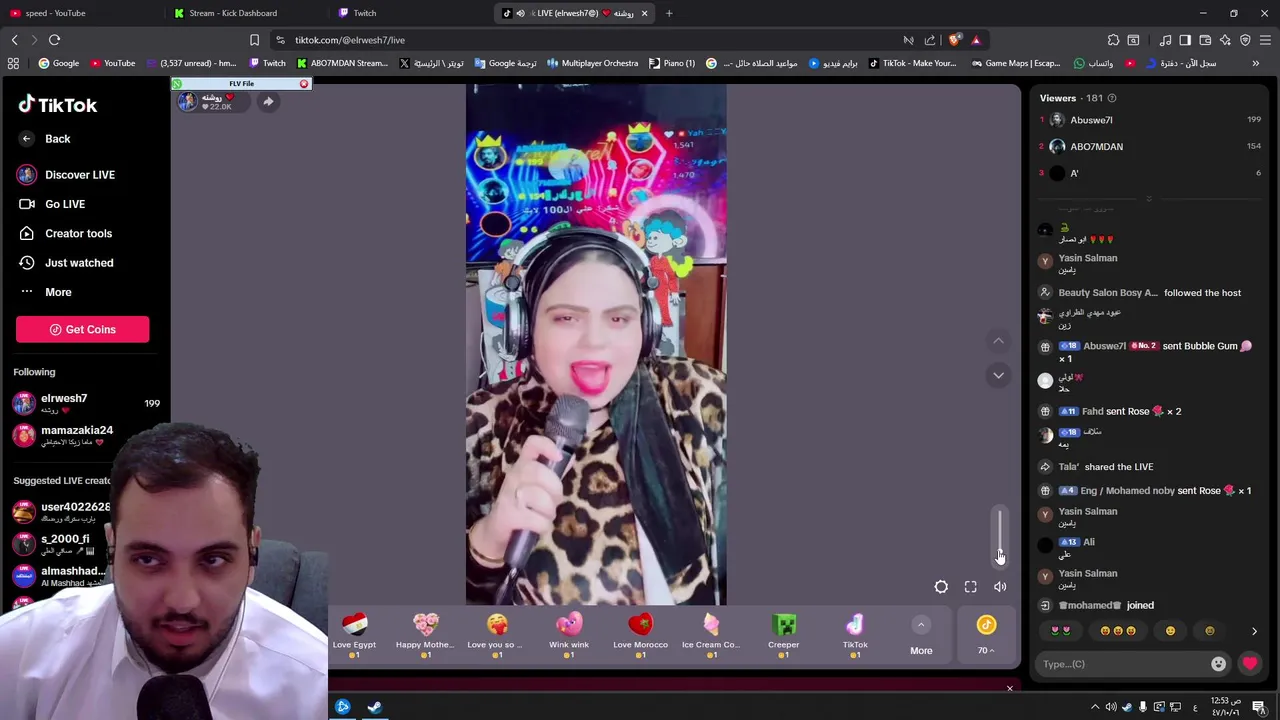Send the Love you so gift

[497, 635]
